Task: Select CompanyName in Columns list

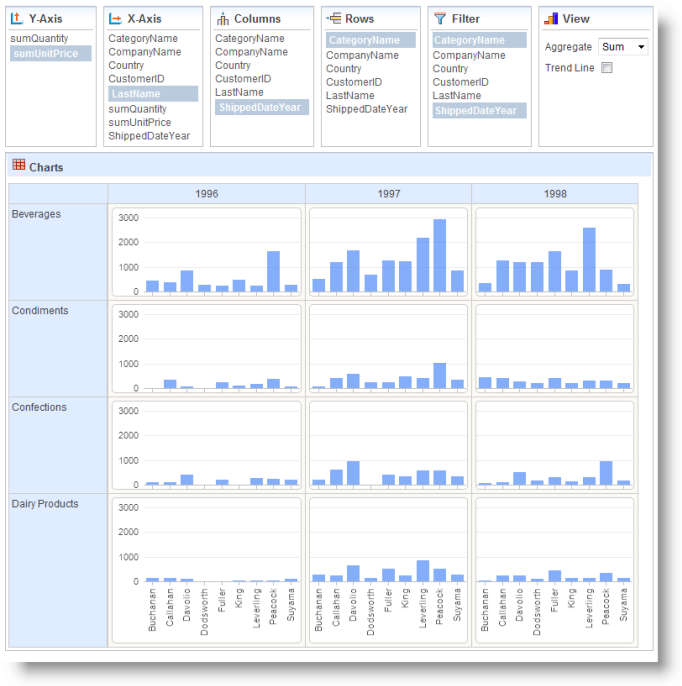Action: point(251,52)
